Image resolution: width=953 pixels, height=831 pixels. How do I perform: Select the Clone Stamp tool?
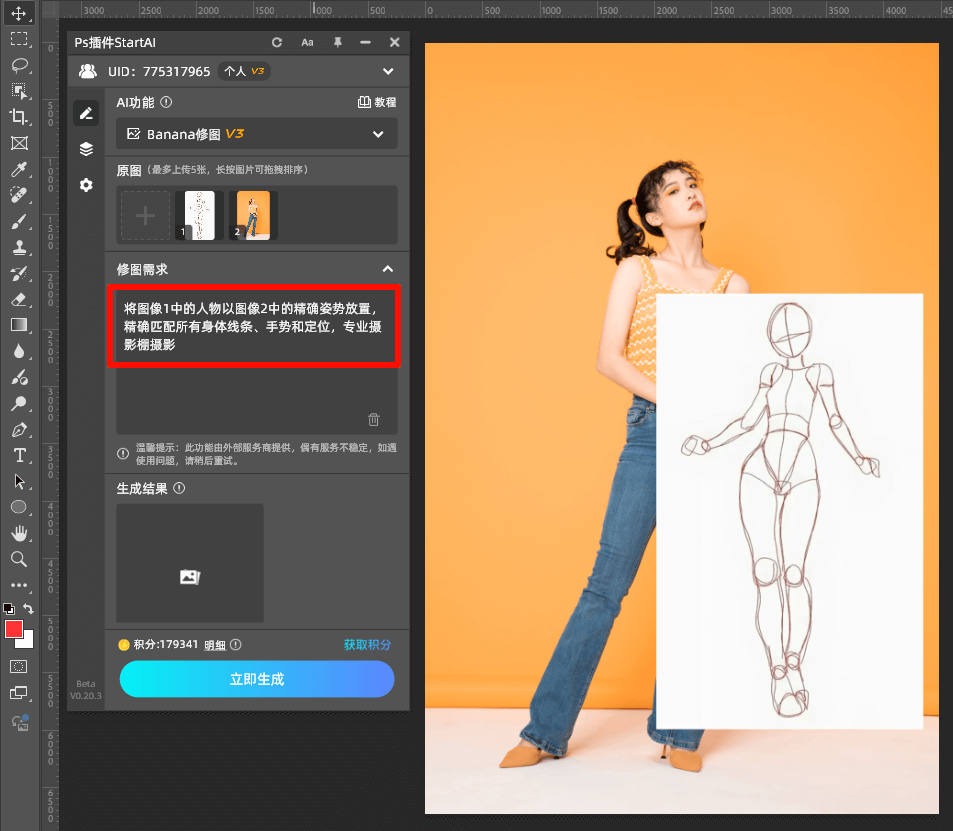pos(19,246)
